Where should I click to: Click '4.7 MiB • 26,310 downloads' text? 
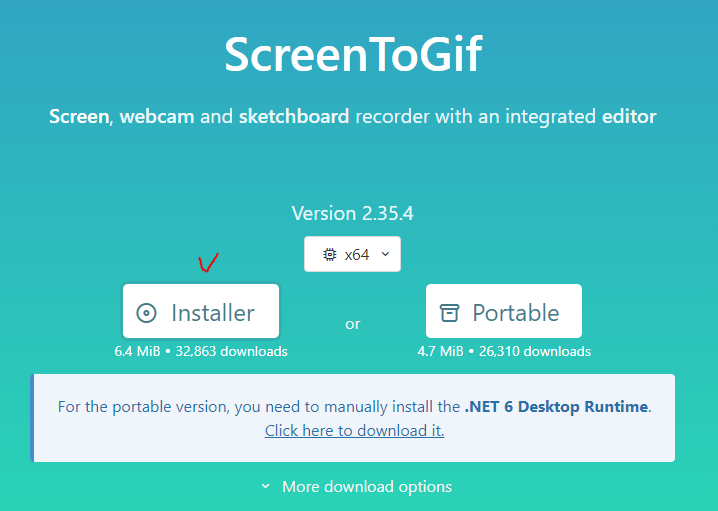[504, 351]
